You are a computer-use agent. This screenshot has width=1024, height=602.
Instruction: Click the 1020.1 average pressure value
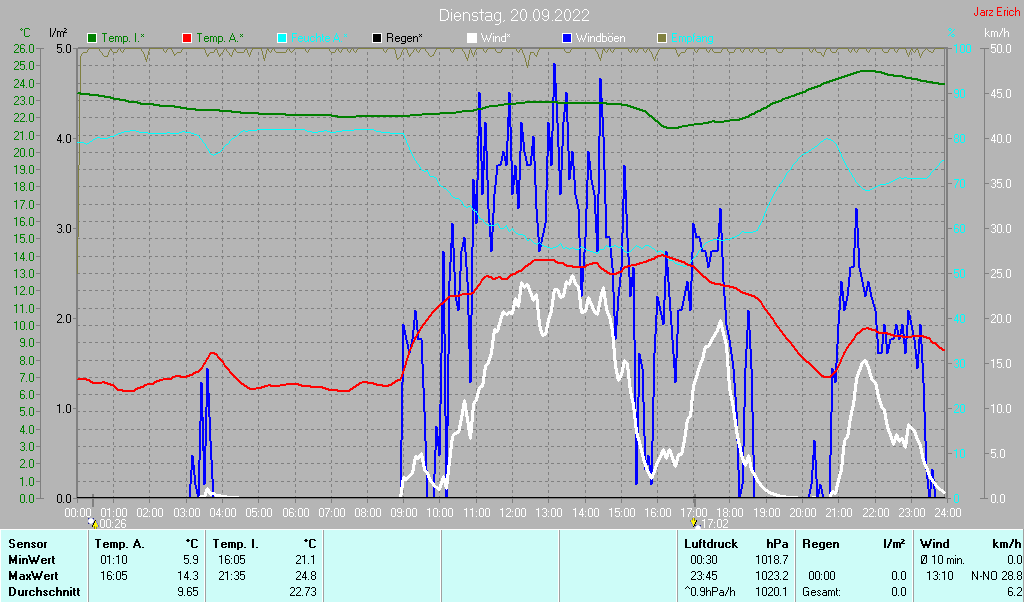(x=773, y=592)
